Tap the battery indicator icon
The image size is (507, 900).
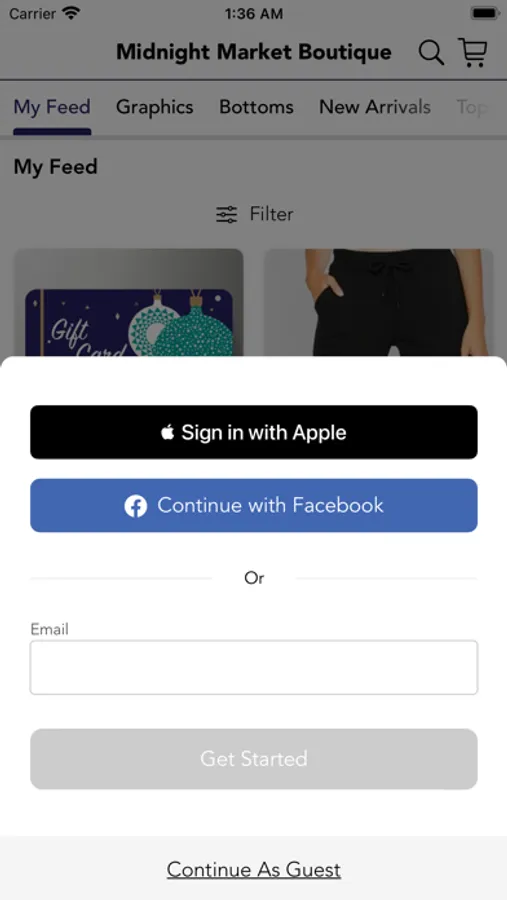(485, 13)
